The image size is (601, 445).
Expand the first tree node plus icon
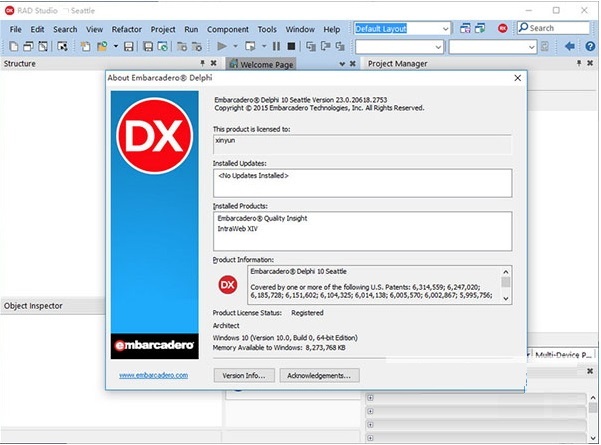tap(370, 398)
